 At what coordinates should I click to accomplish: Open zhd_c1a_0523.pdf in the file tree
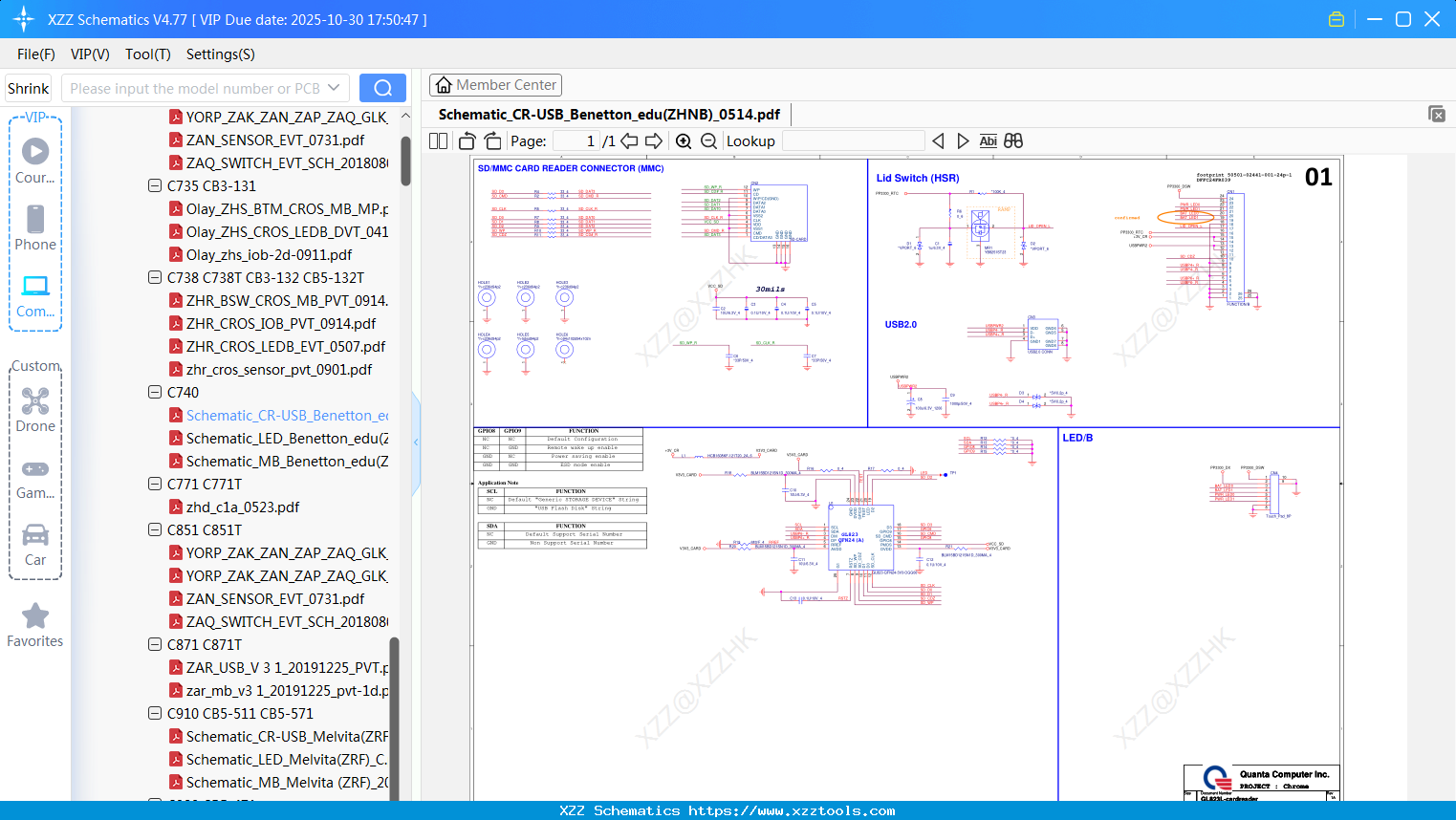[x=243, y=507]
